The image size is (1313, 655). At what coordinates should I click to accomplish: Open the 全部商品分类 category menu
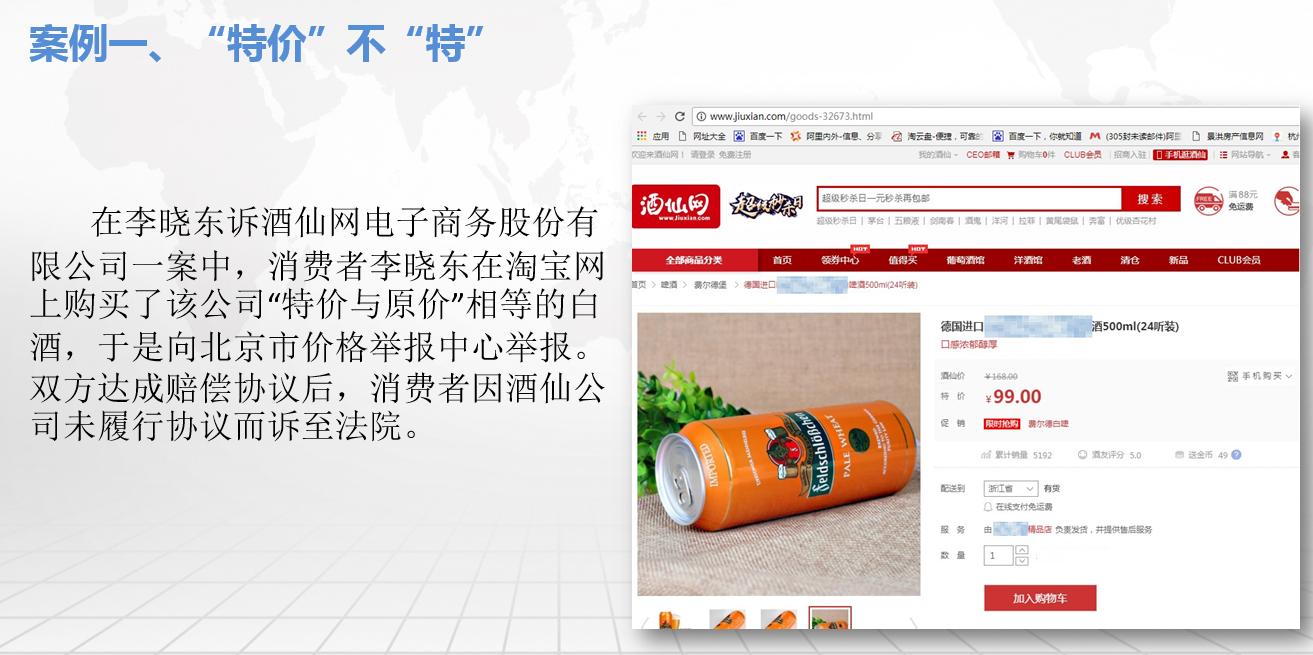pyautogui.click(x=696, y=259)
